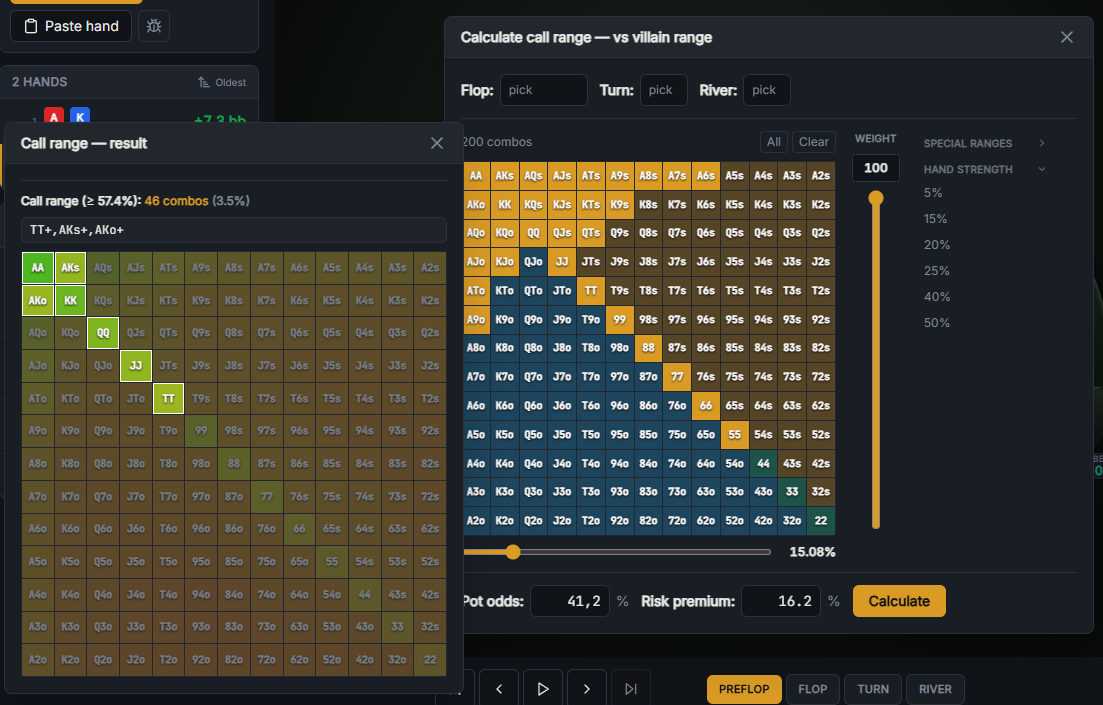Click 72o cell in call range result grid
The height and width of the screenshot is (705, 1103).
(x=267, y=660)
